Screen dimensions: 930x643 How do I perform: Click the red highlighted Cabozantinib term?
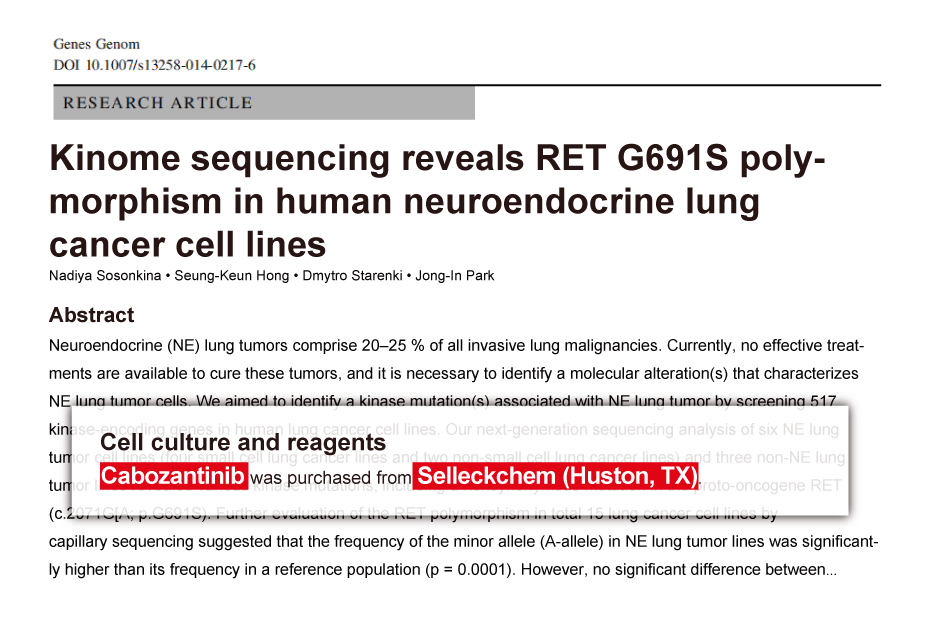(x=173, y=477)
